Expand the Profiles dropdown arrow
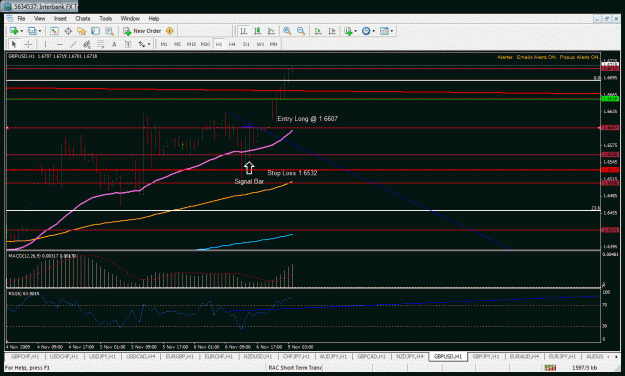The image size is (625, 376). (x=40, y=31)
